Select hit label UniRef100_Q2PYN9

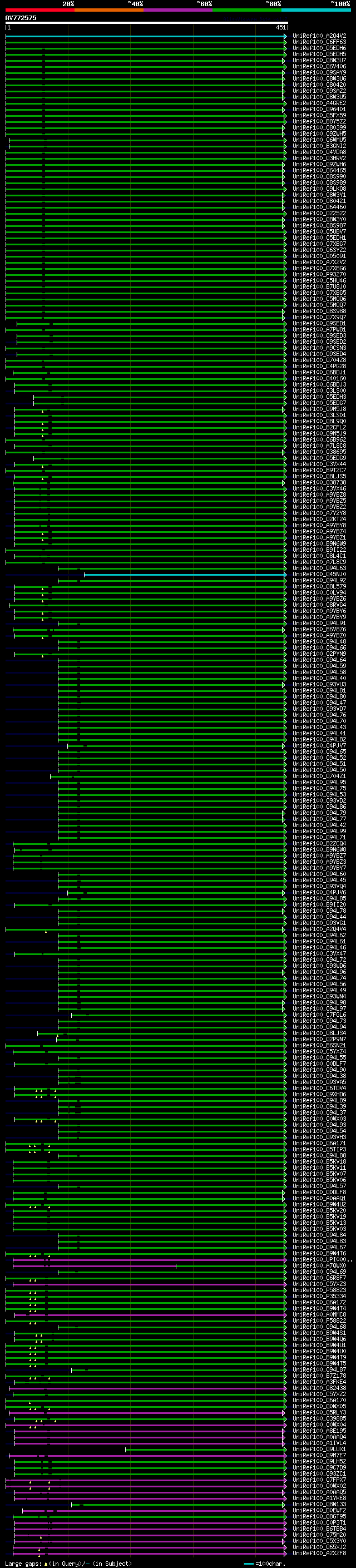pyautogui.click(x=319, y=654)
